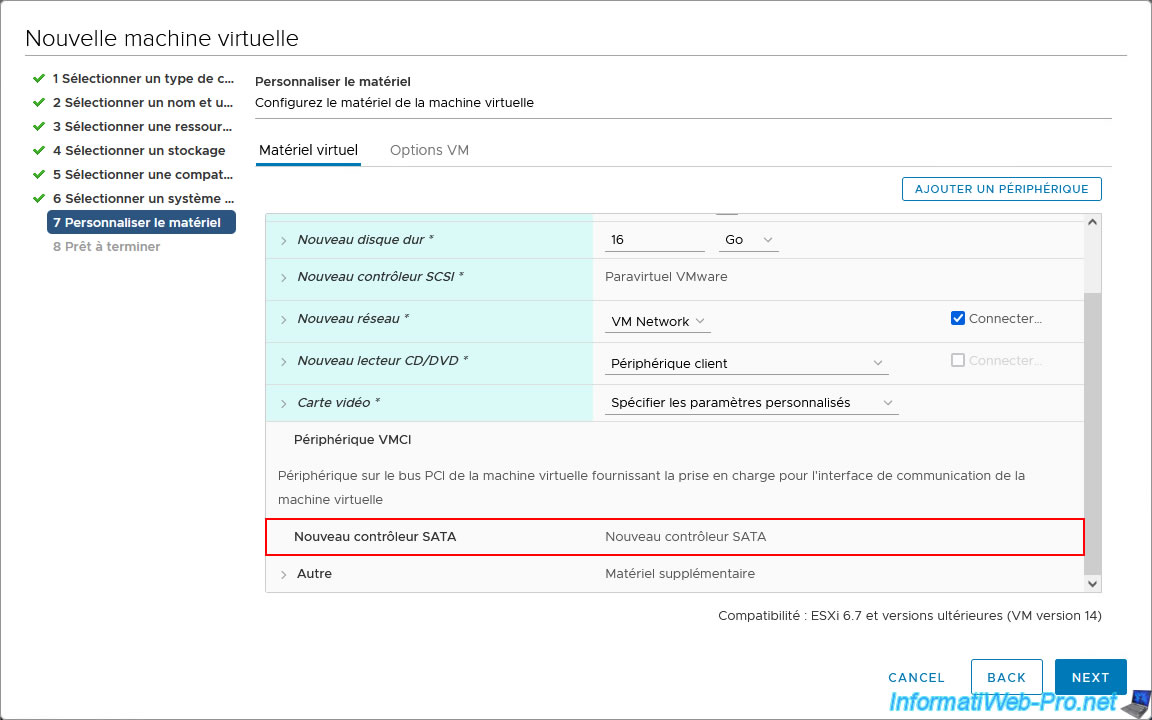
Task: Expand the Nouveau contrôleur SCSI row
Action: point(284,277)
